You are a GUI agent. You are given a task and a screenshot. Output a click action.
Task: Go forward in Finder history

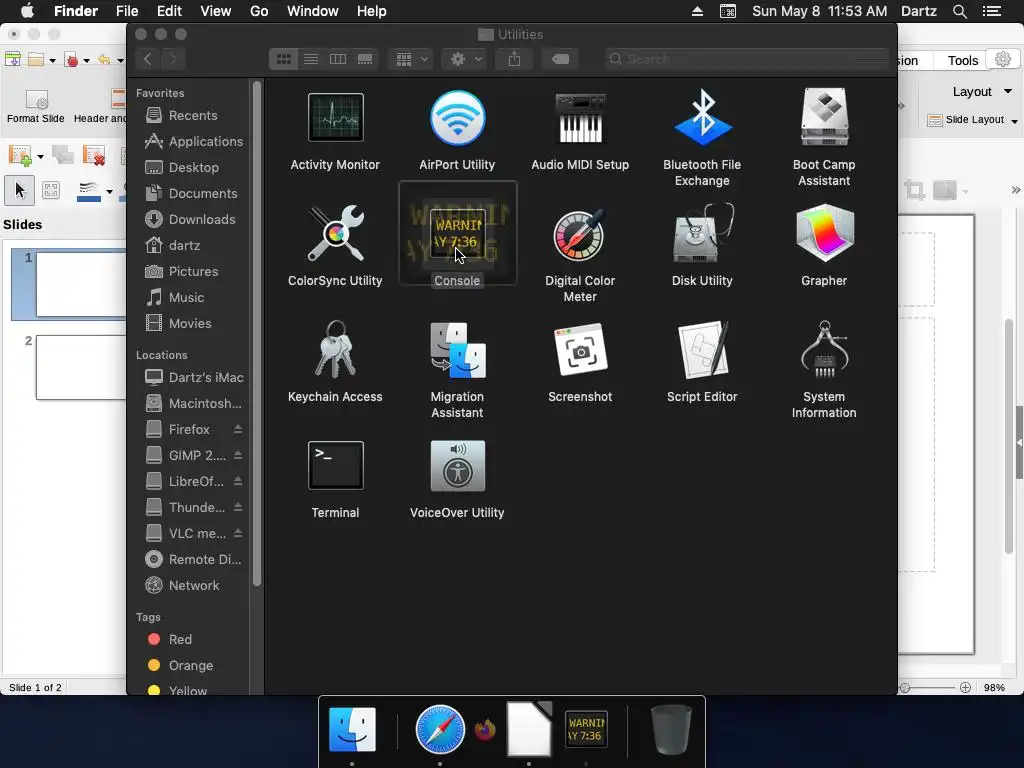173,59
